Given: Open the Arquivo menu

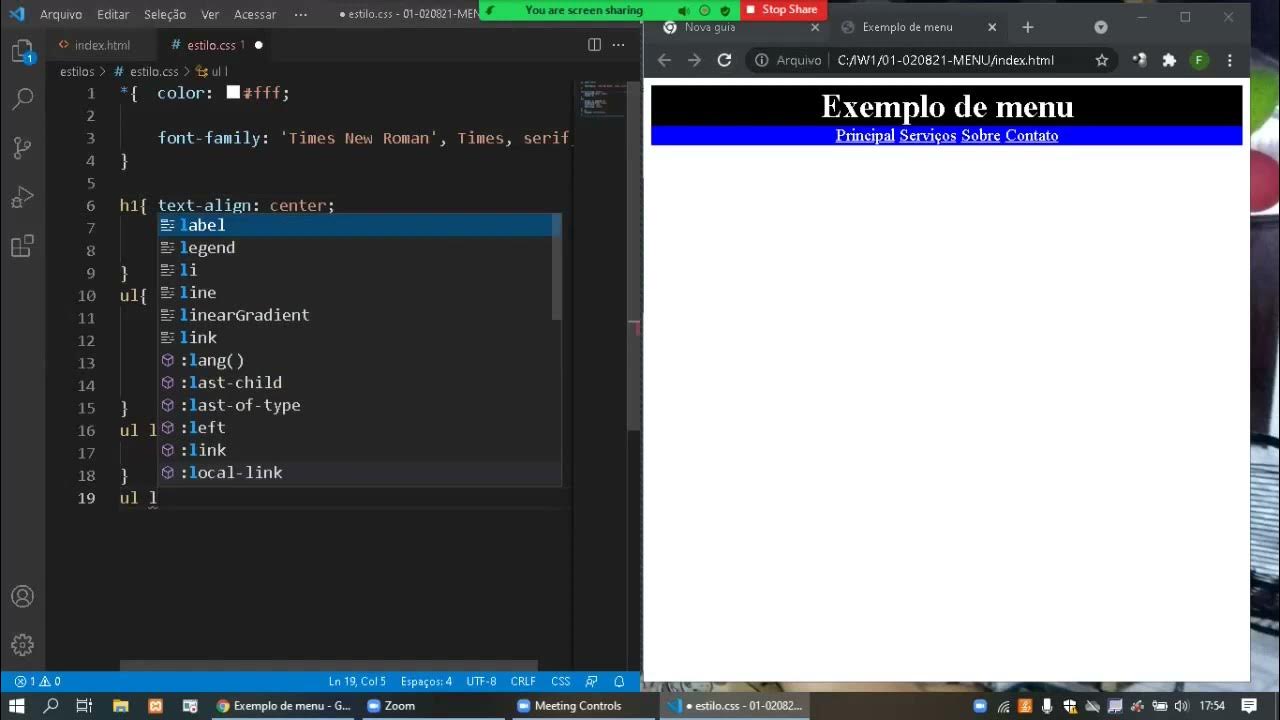Looking at the screenshot, I should pos(61,14).
